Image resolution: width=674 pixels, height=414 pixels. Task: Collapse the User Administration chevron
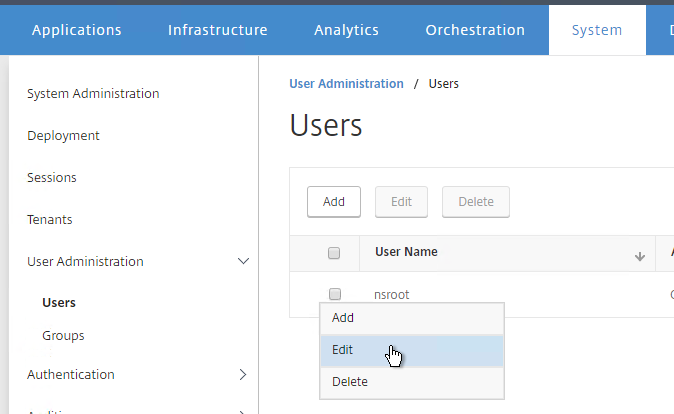pos(243,261)
